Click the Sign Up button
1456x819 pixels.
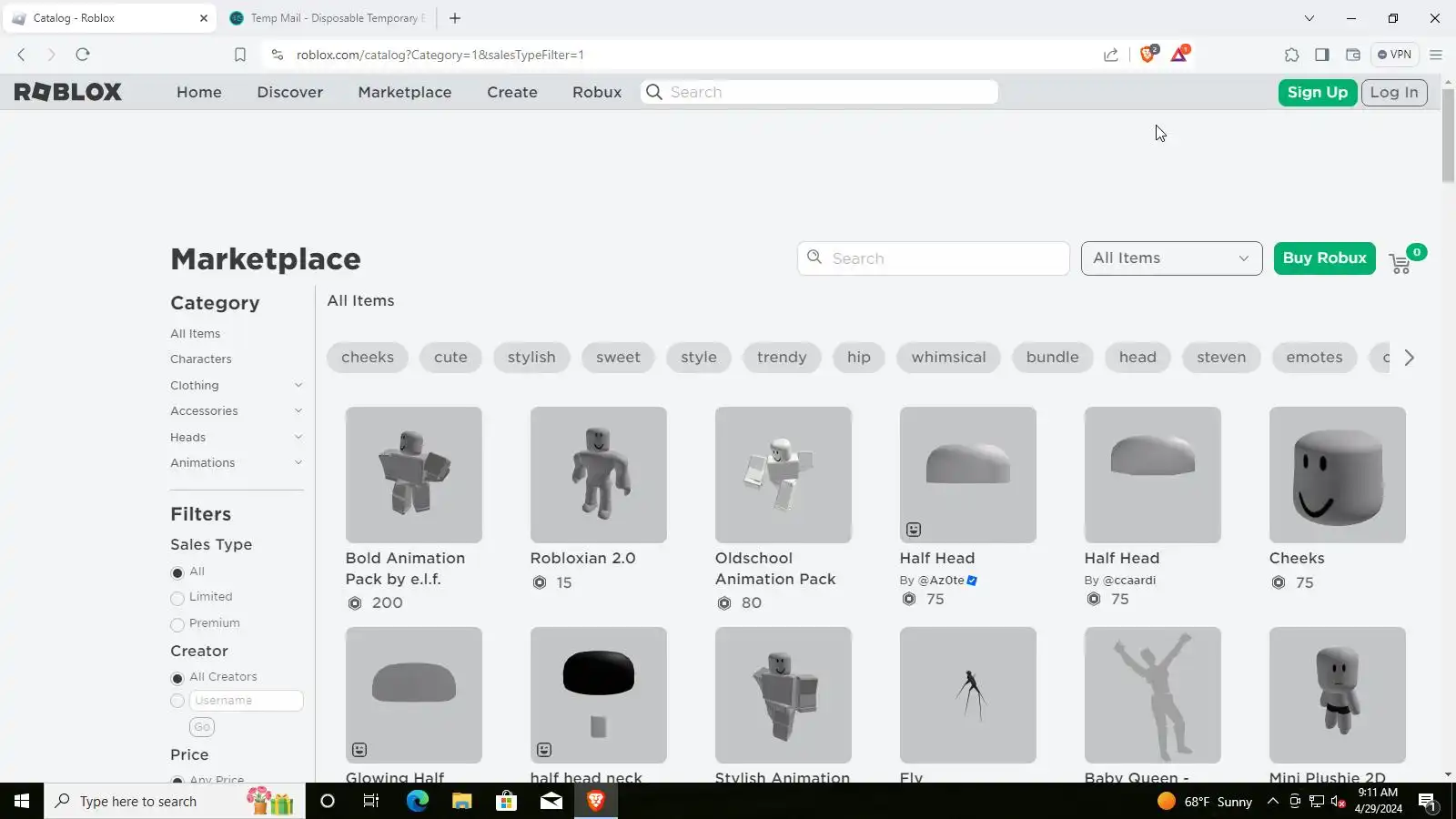[1317, 92]
